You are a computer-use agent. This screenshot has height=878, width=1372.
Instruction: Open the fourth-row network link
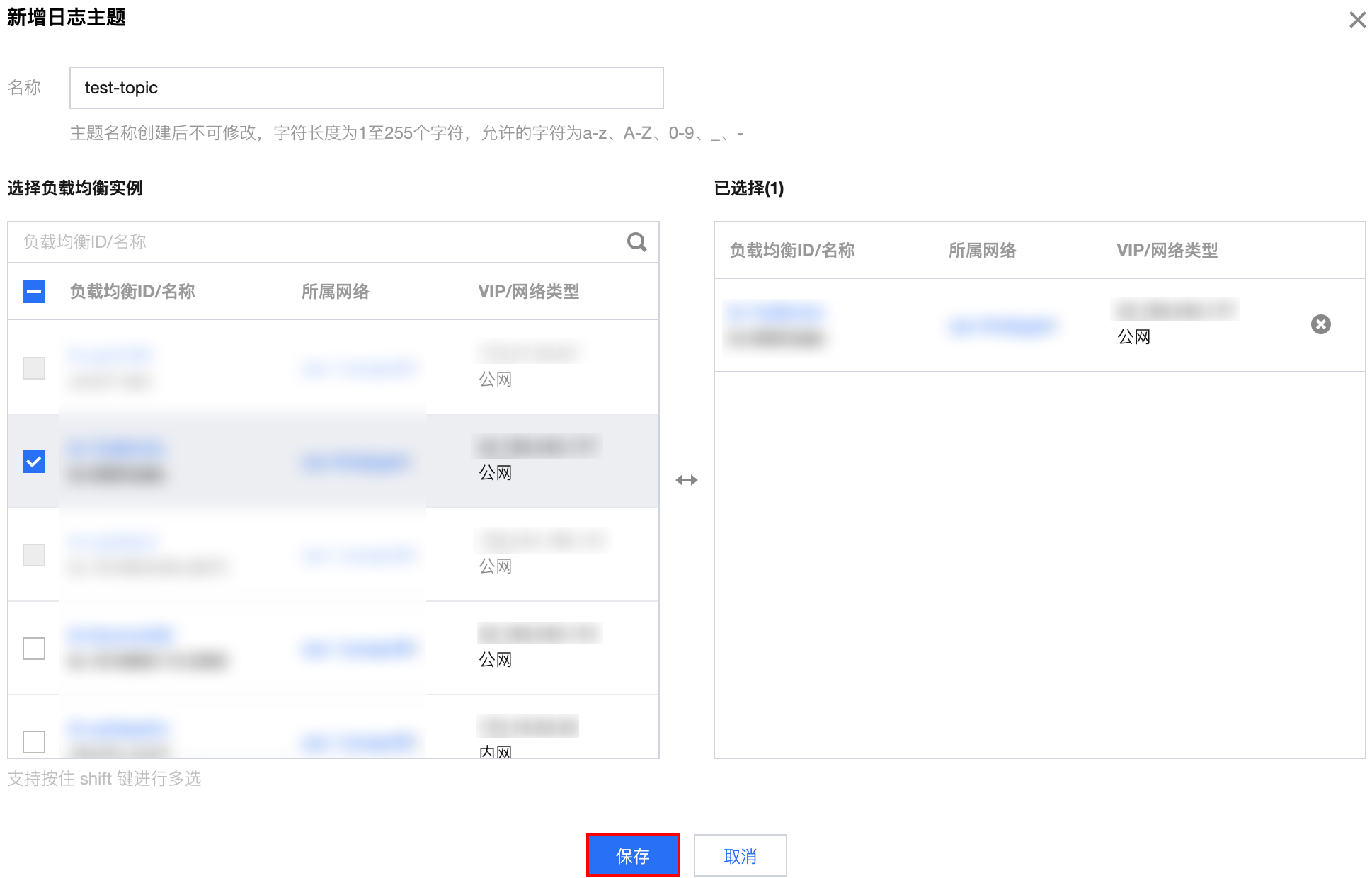358,649
